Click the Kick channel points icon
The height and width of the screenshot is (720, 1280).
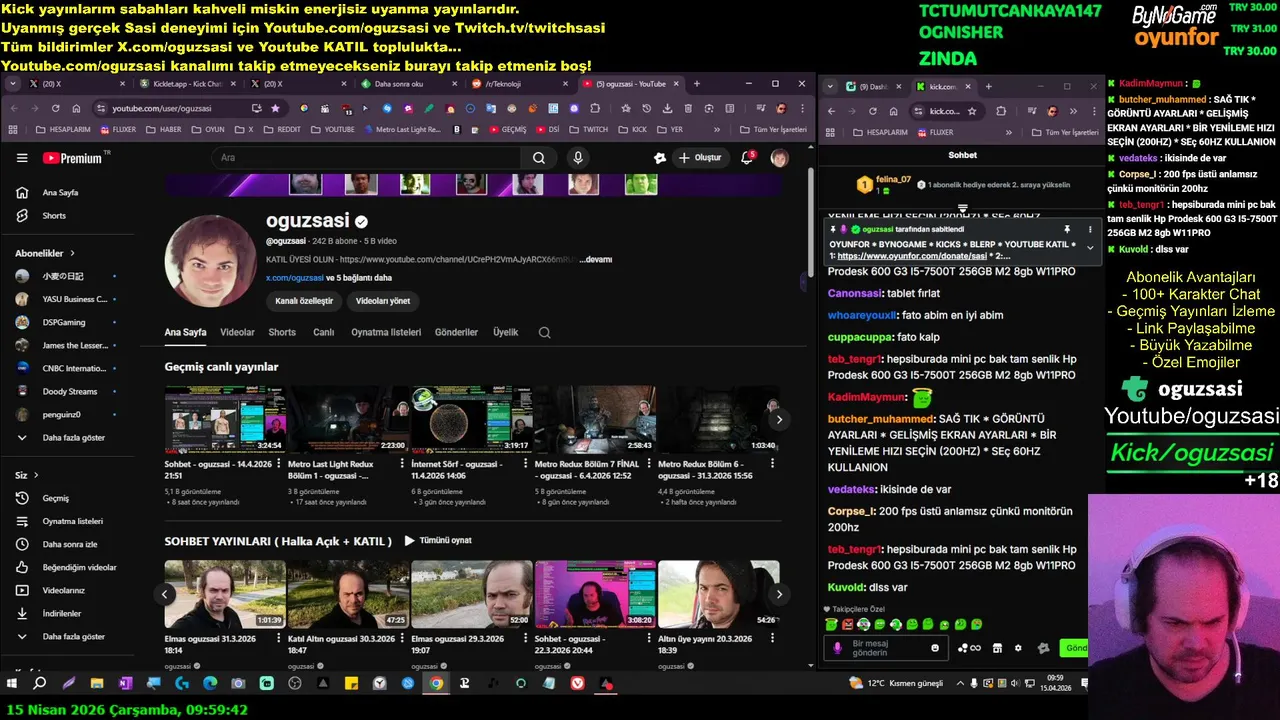[968, 648]
